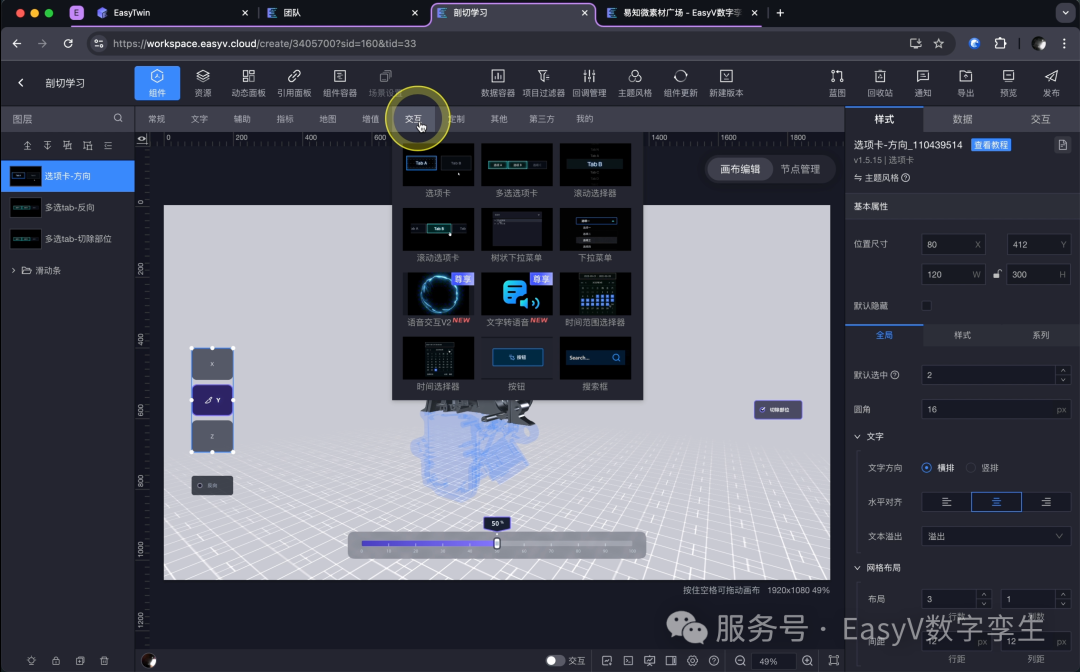Screen dimensions: 1080x672
Task: Set horizontal alignment to right
Action: tap(1046, 502)
